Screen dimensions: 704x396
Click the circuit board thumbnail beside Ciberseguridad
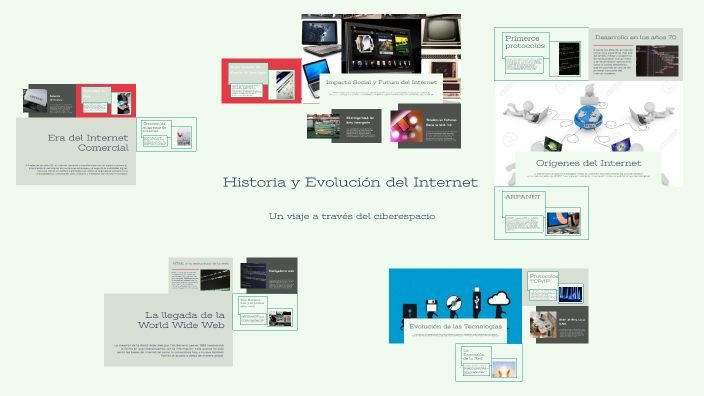coord(323,127)
